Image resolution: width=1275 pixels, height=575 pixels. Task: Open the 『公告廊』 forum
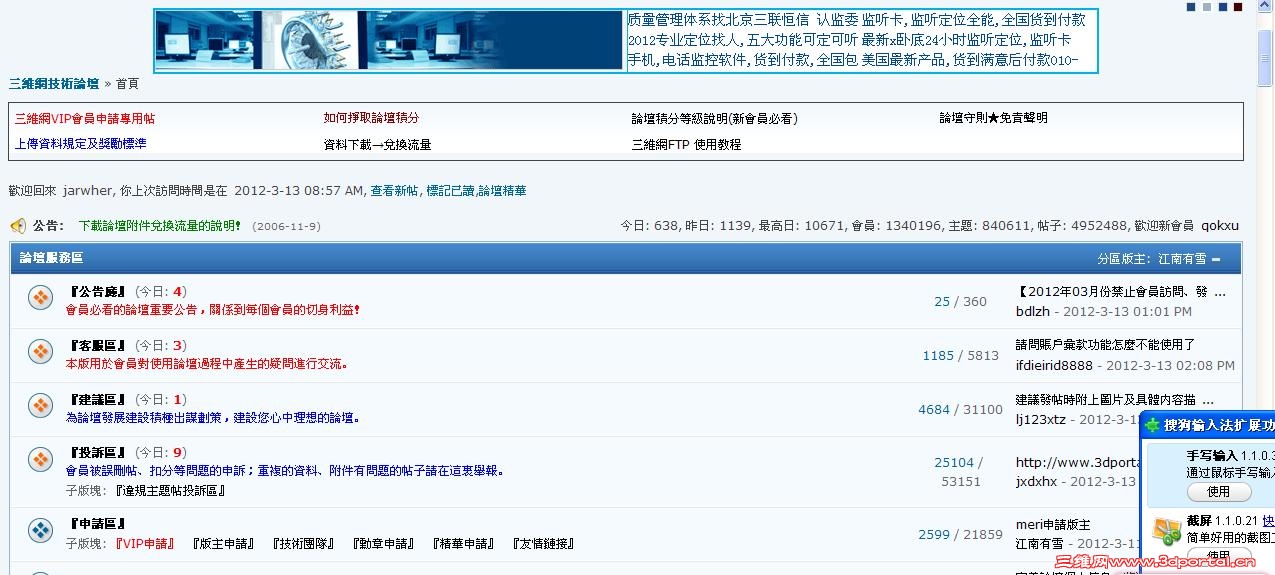(97, 292)
